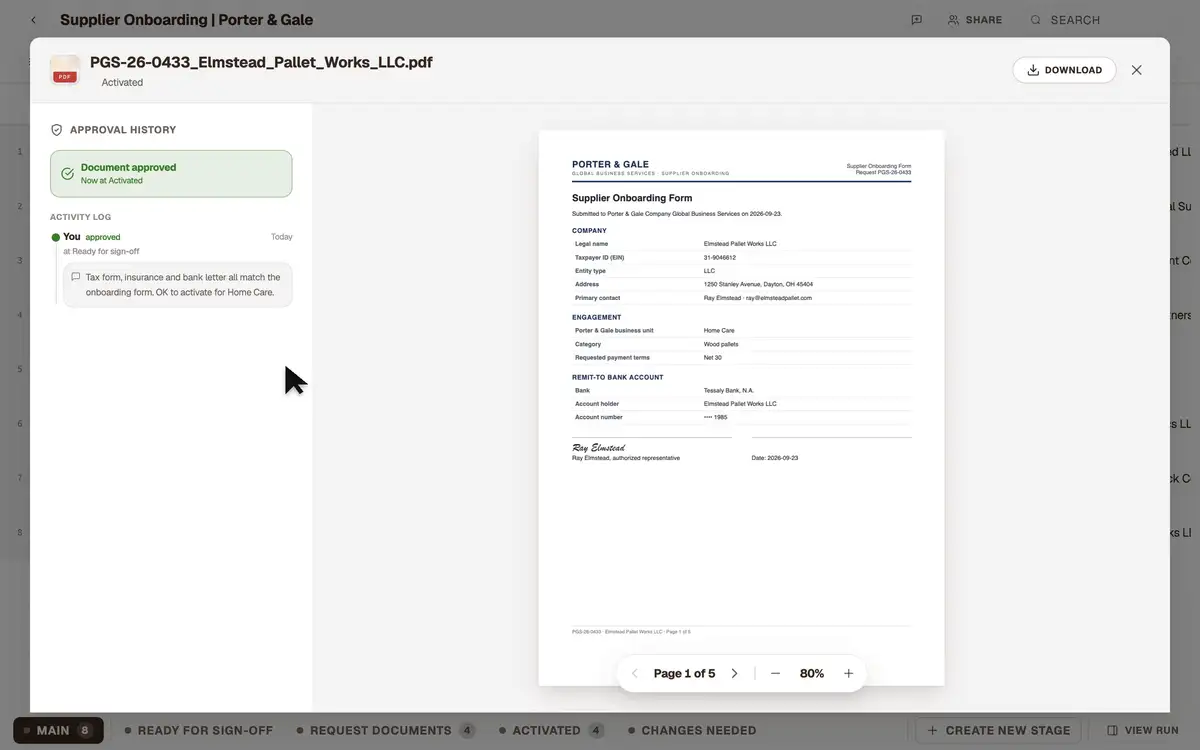1200x750 pixels.
Task: Click the 'Wood pallets' category value
Action: click(x=721, y=344)
